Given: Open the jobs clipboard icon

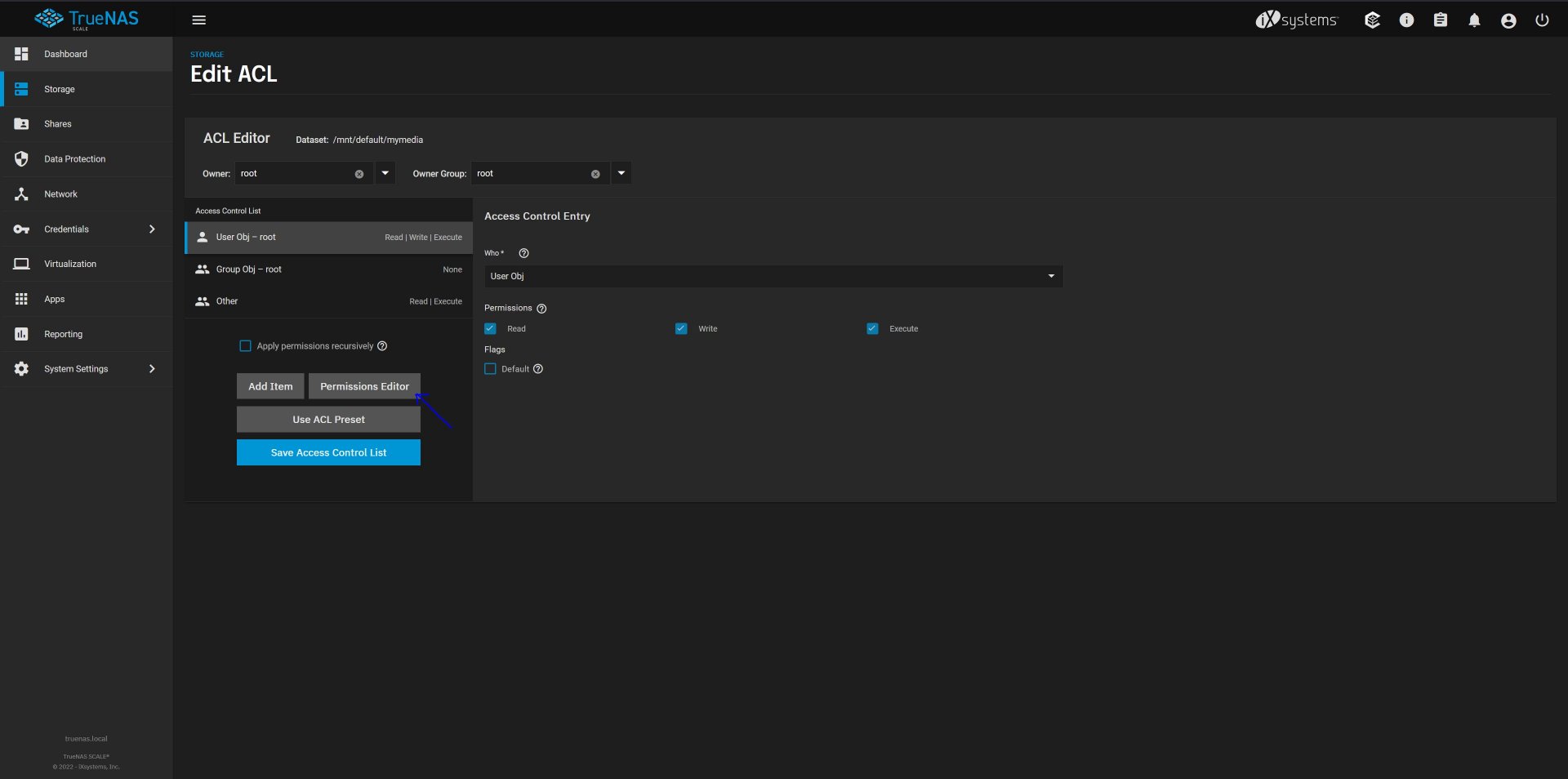Looking at the screenshot, I should pos(1441,20).
